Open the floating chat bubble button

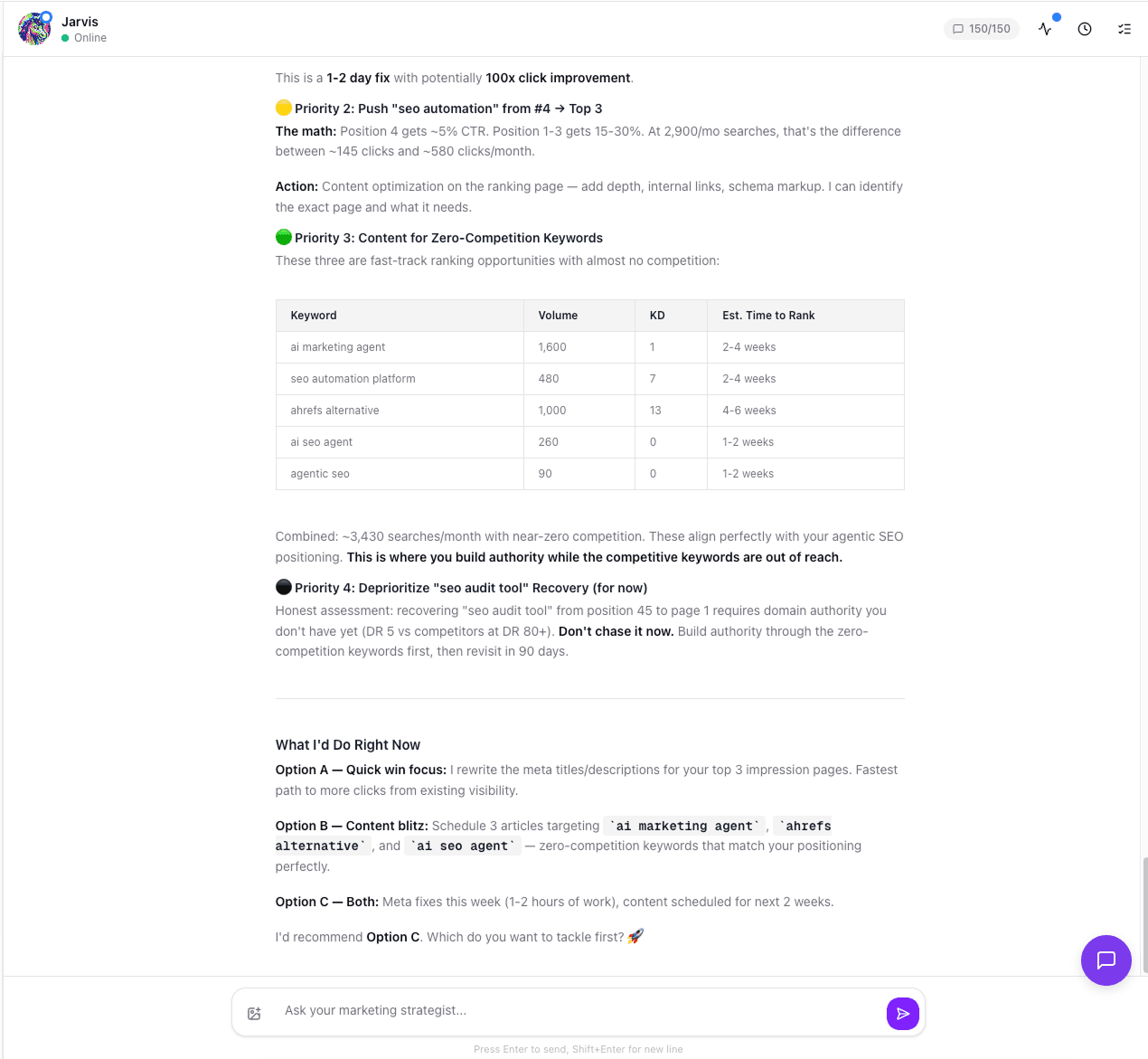1106,960
